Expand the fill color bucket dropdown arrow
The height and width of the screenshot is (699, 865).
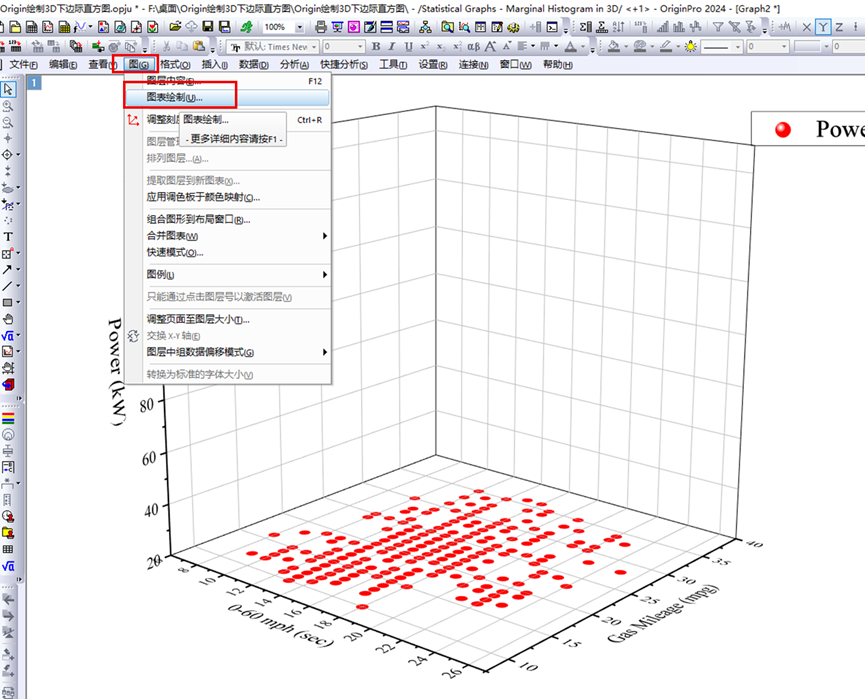(x=626, y=46)
